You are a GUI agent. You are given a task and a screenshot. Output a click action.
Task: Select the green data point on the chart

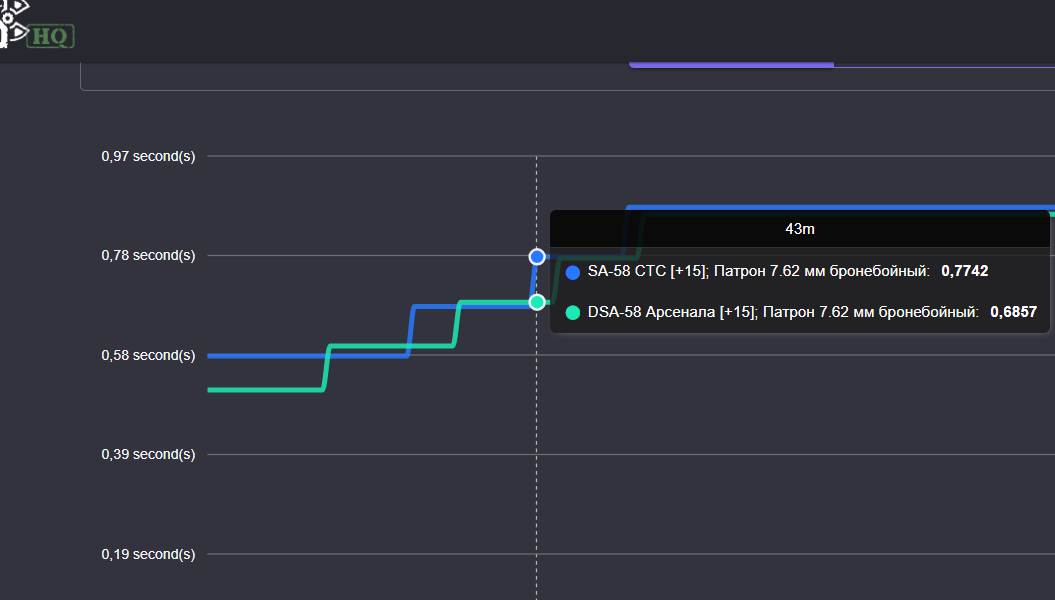(x=537, y=303)
